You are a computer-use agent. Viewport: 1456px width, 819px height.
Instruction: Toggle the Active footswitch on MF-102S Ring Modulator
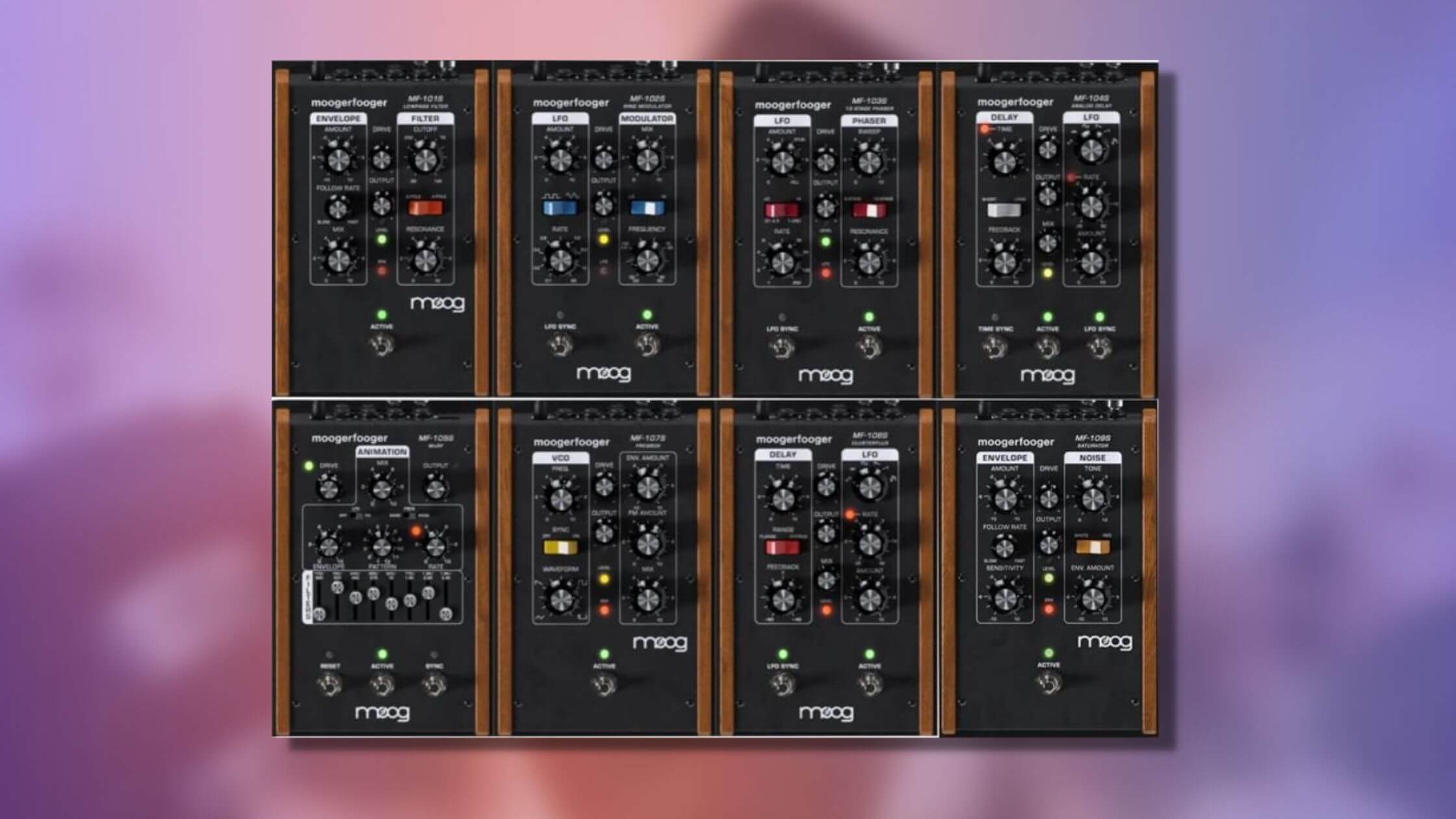coord(647,346)
